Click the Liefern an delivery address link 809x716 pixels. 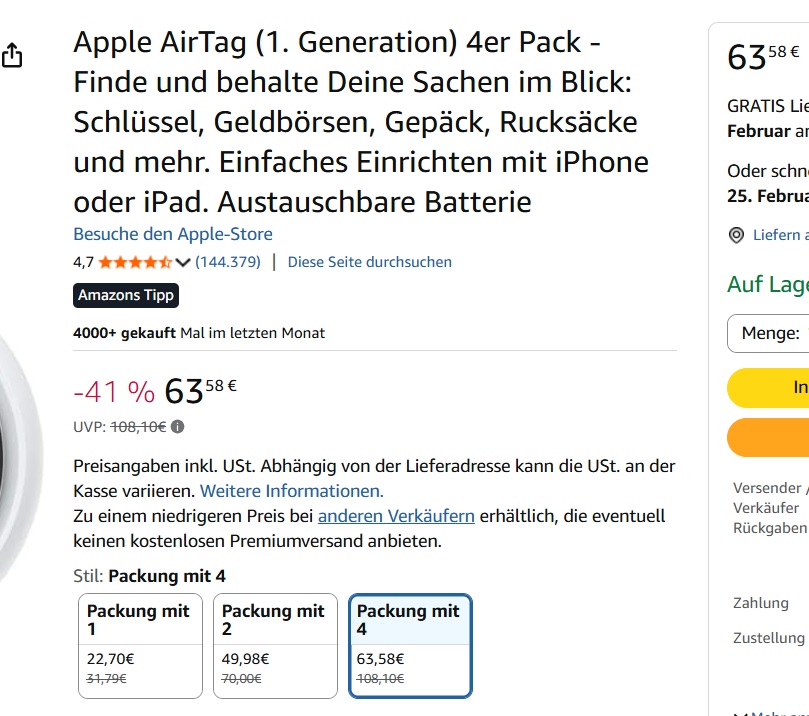[780, 235]
